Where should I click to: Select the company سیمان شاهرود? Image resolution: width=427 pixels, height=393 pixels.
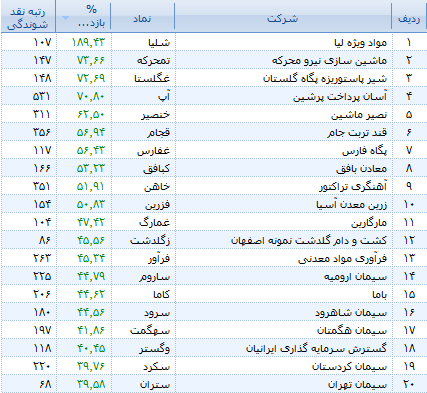pyautogui.click(x=351, y=313)
